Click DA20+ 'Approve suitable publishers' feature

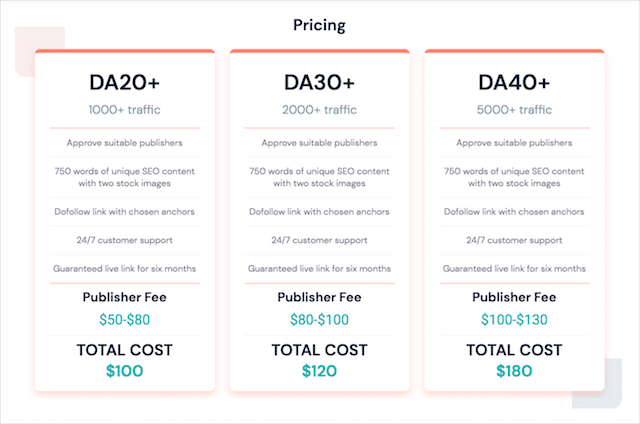point(124,143)
